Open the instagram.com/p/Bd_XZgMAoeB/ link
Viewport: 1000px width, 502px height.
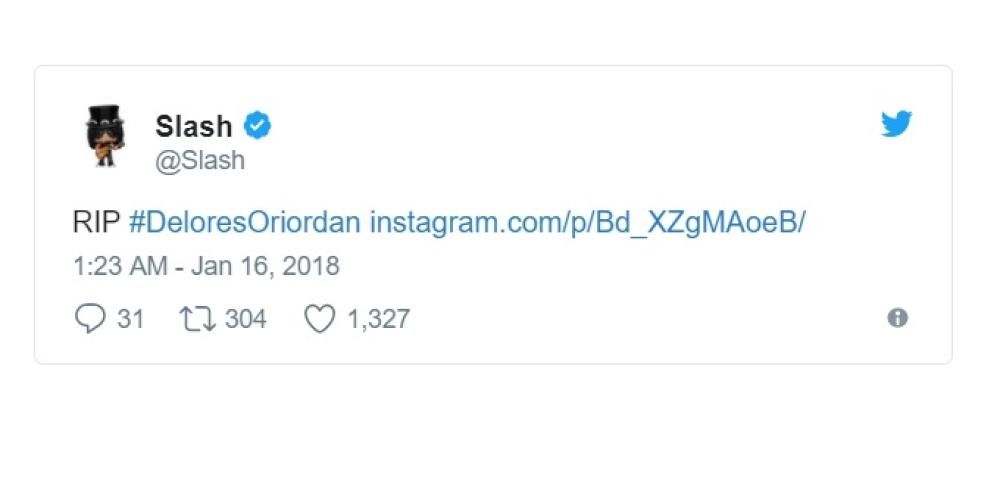[x=587, y=222]
